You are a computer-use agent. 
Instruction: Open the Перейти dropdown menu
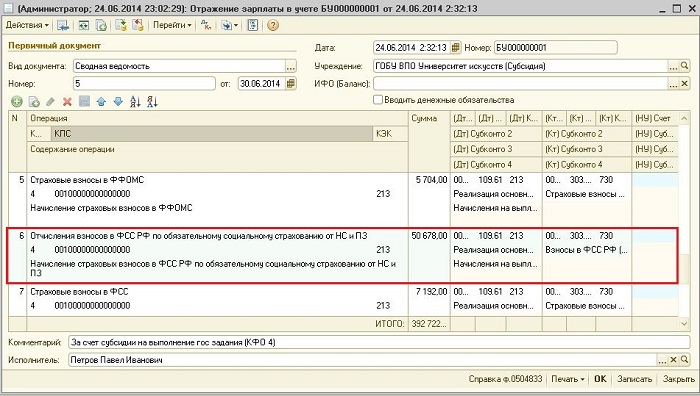click(x=172, y=25)
